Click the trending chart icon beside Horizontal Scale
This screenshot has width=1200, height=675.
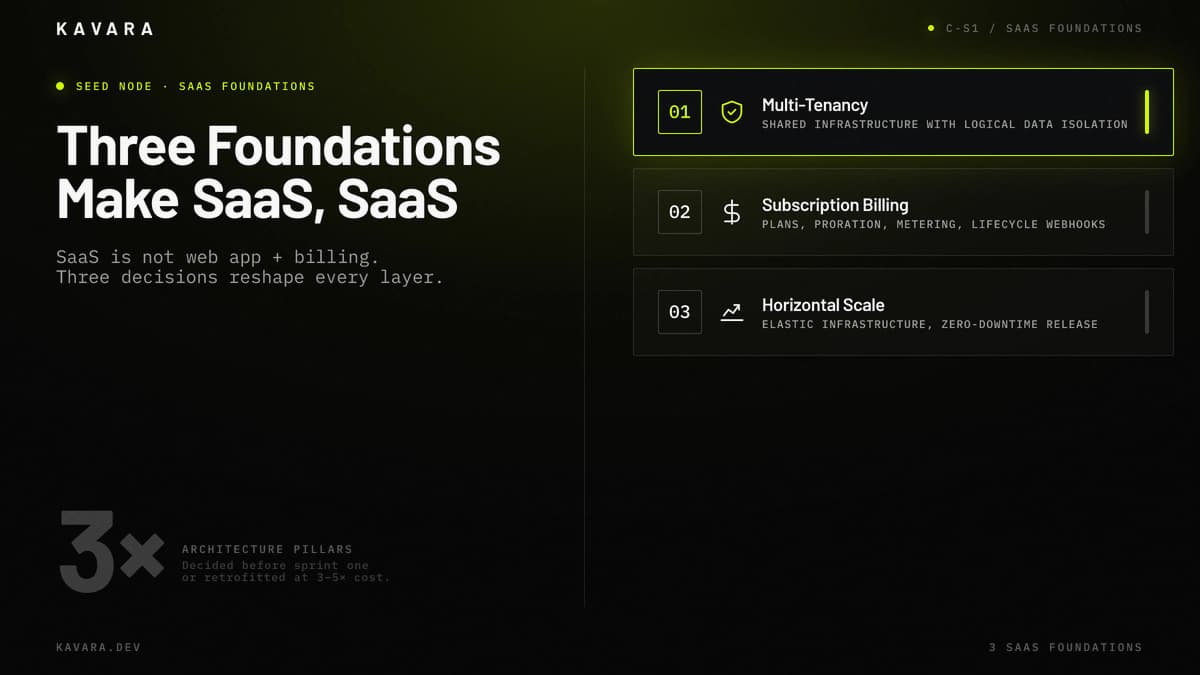pos(732,312)
